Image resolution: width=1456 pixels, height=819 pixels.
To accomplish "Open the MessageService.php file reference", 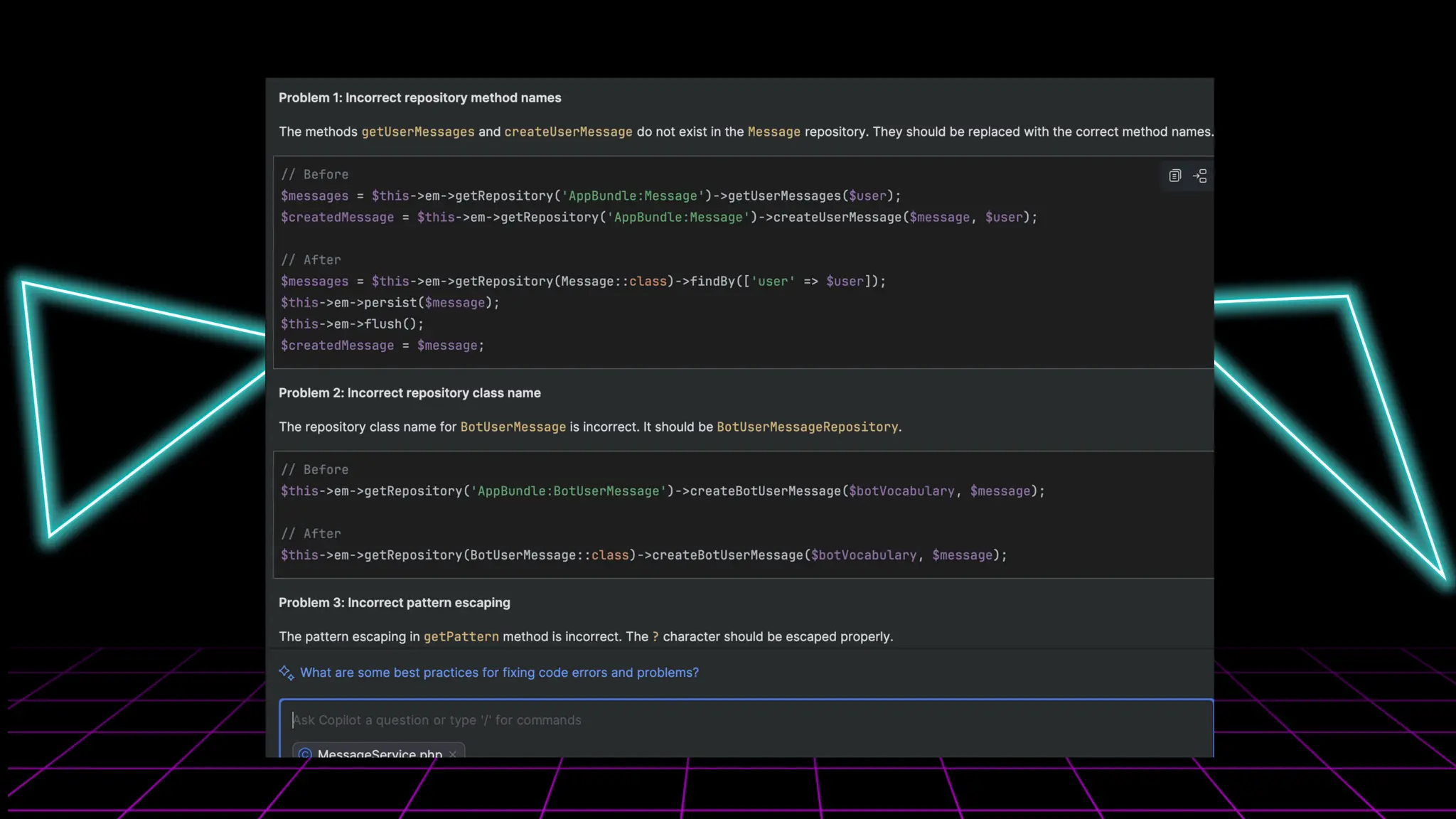I will (x=380, y=754).
